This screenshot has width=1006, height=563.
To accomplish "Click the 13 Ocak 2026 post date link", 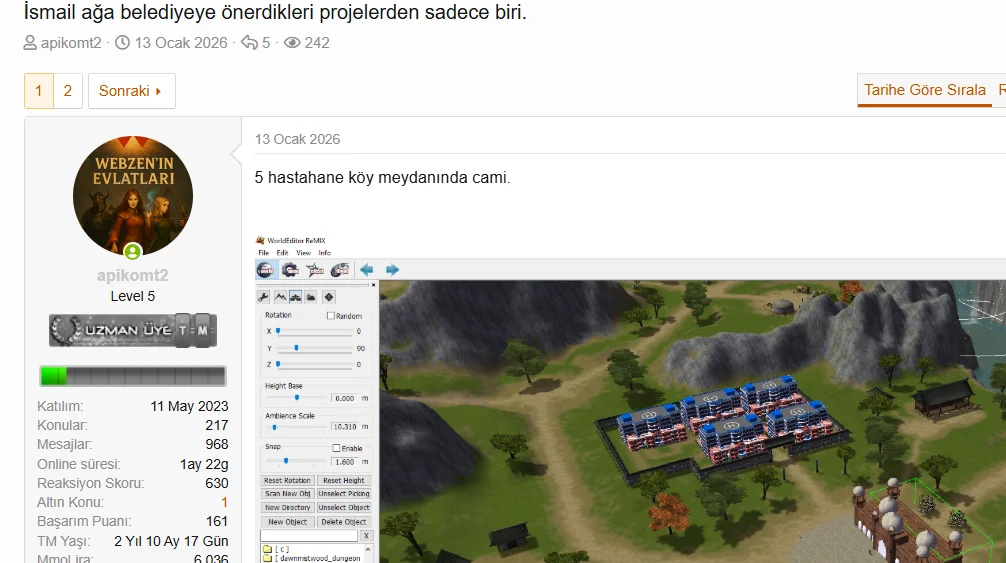I will click(x=297, y=139).
